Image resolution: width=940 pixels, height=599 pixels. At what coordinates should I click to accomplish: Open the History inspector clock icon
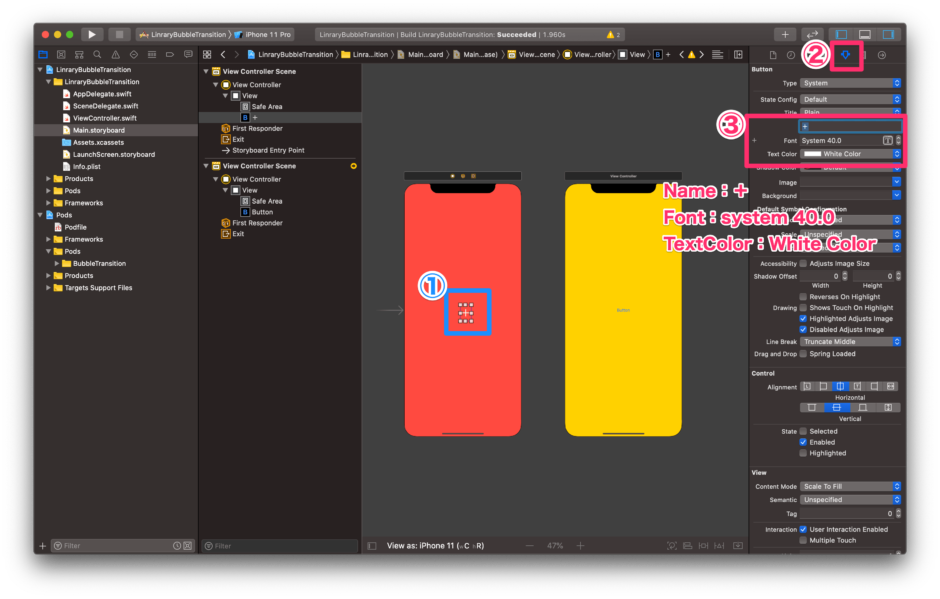click(x=790, y=53)
